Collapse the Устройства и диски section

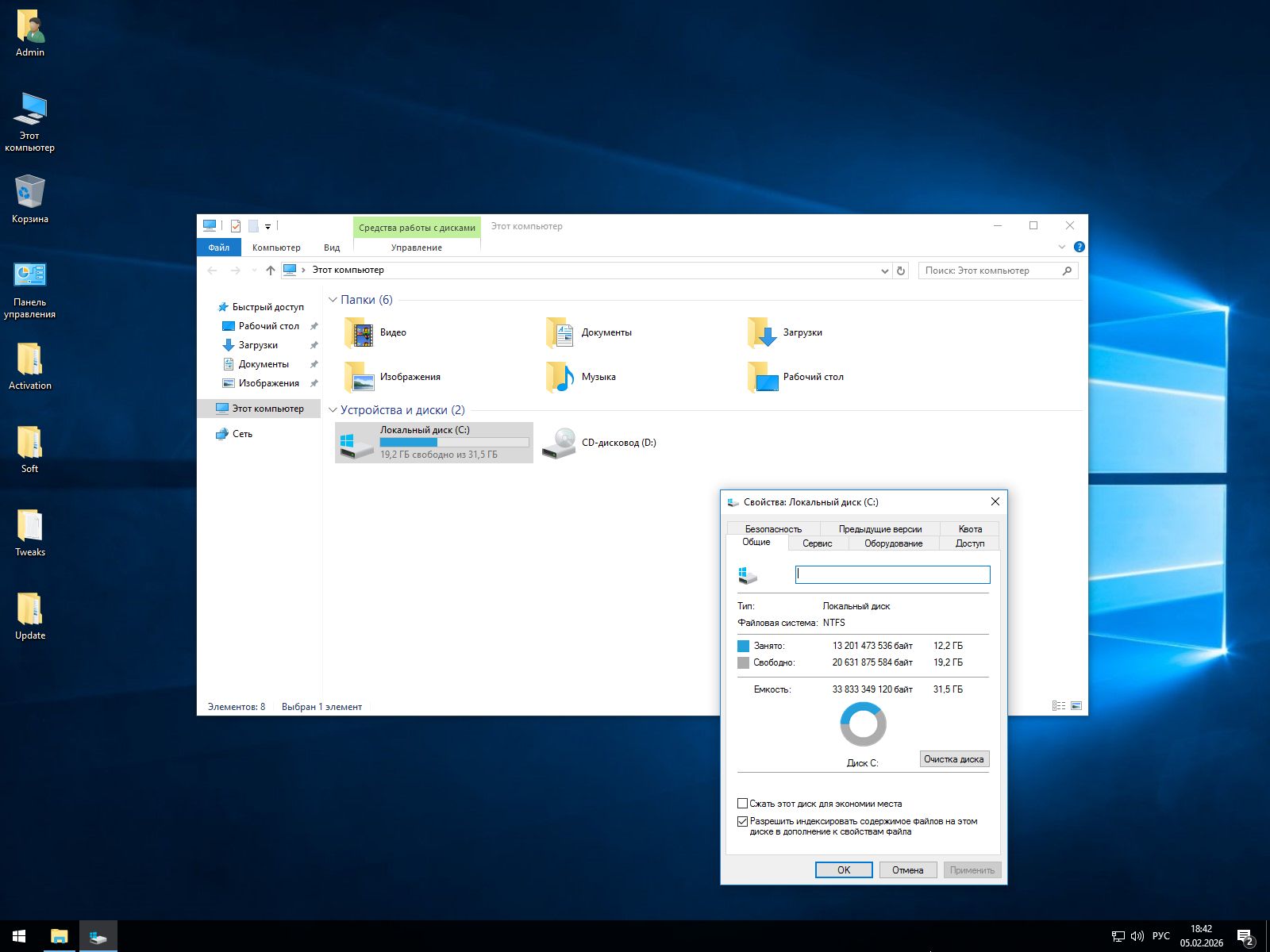coord(333,410)
